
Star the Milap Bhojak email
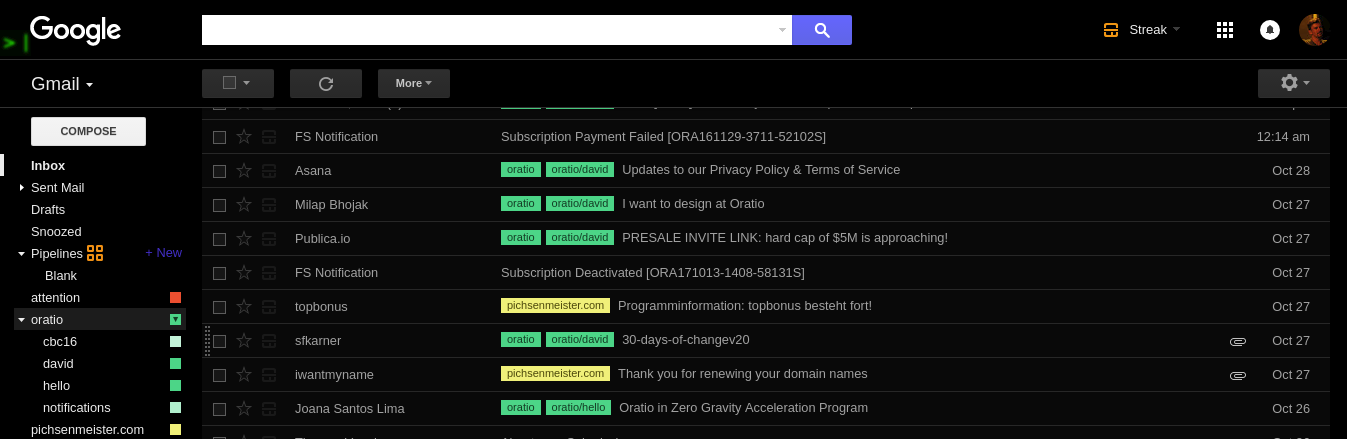point(244,204)
